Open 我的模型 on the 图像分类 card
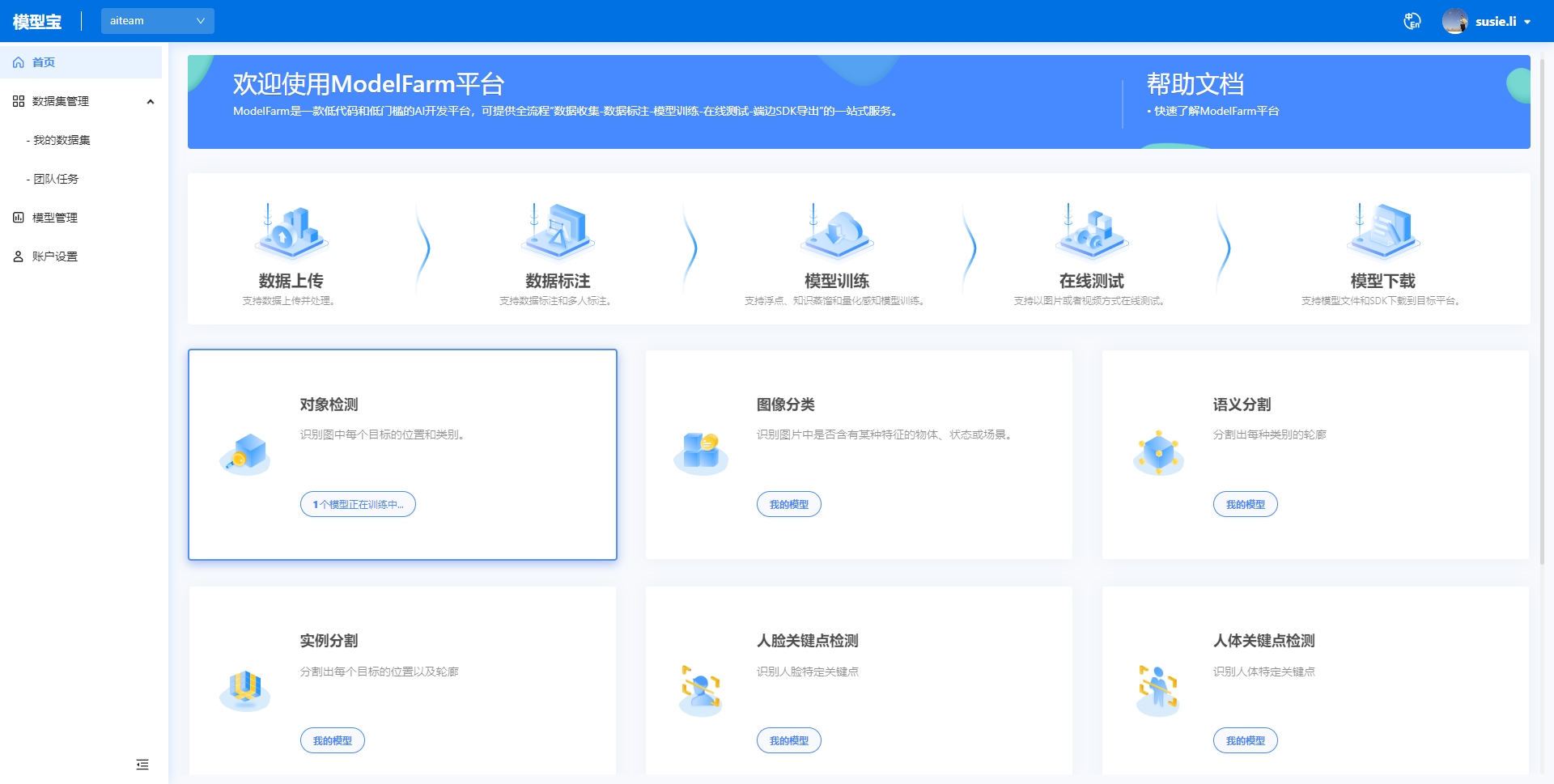 788,504
